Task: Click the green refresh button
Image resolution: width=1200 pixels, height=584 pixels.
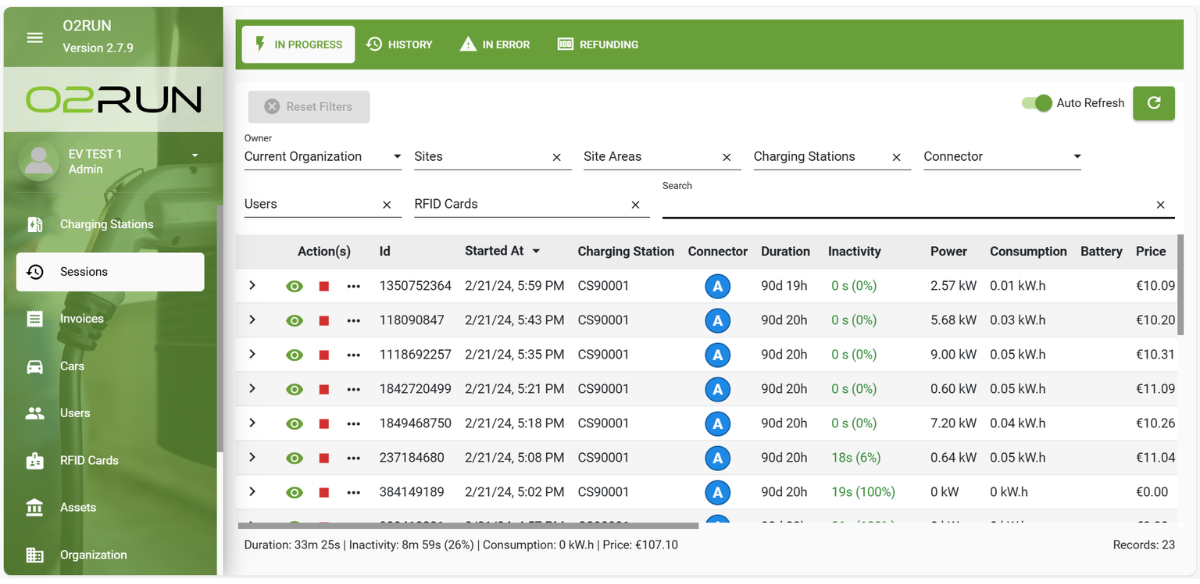Action: [1153, 103]
